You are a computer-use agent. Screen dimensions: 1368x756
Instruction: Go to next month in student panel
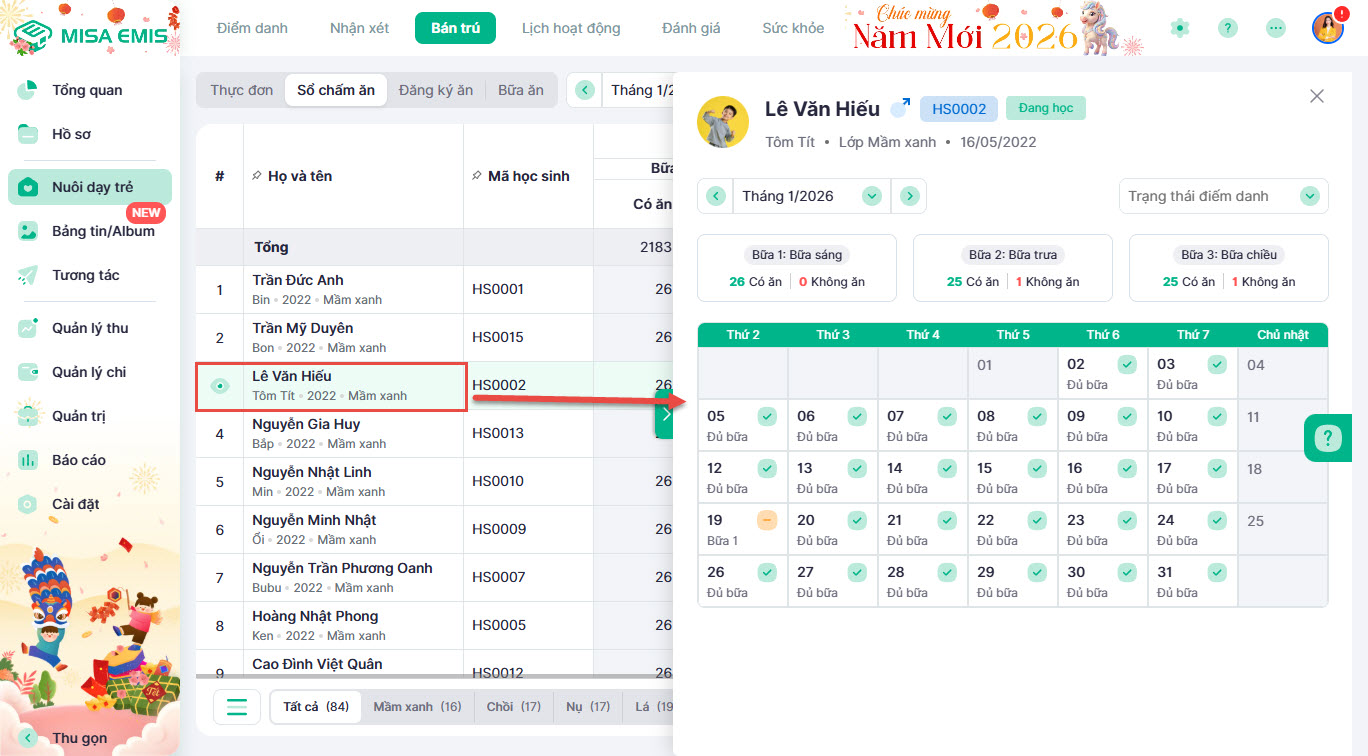pyautogui.click(x=909, y=196)
